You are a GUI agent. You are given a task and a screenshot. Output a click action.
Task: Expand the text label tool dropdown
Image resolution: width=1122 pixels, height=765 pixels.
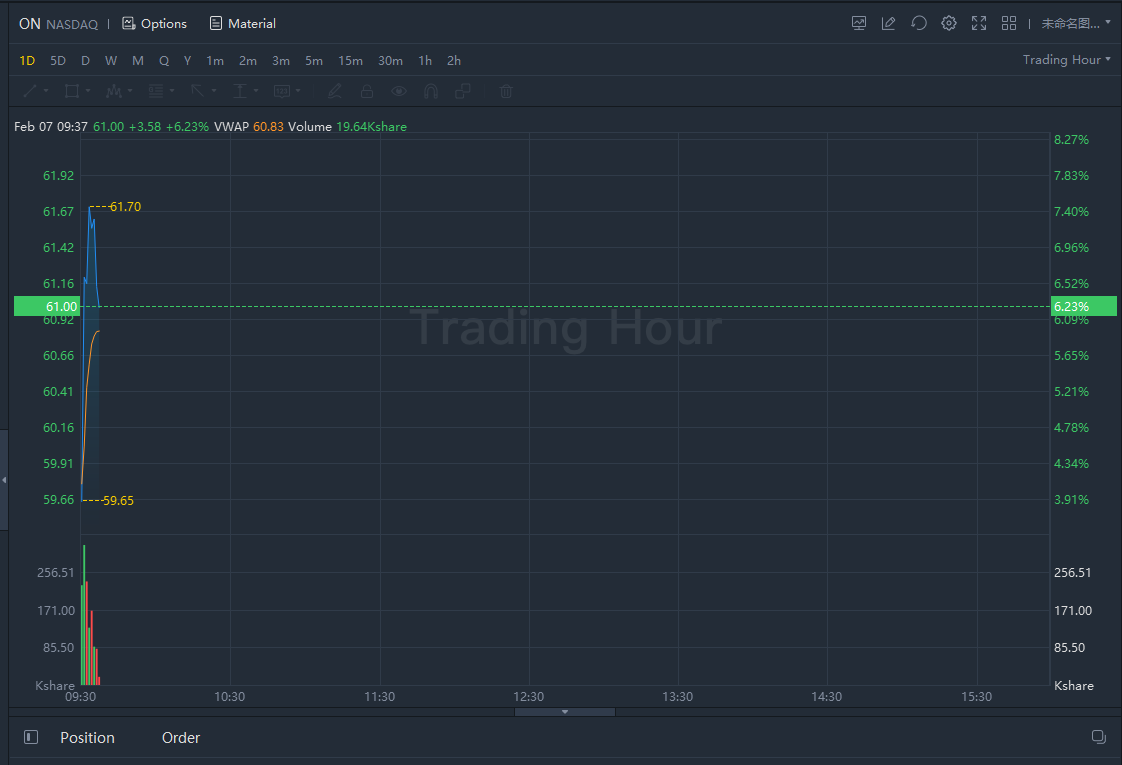click(x=298, y=91)
